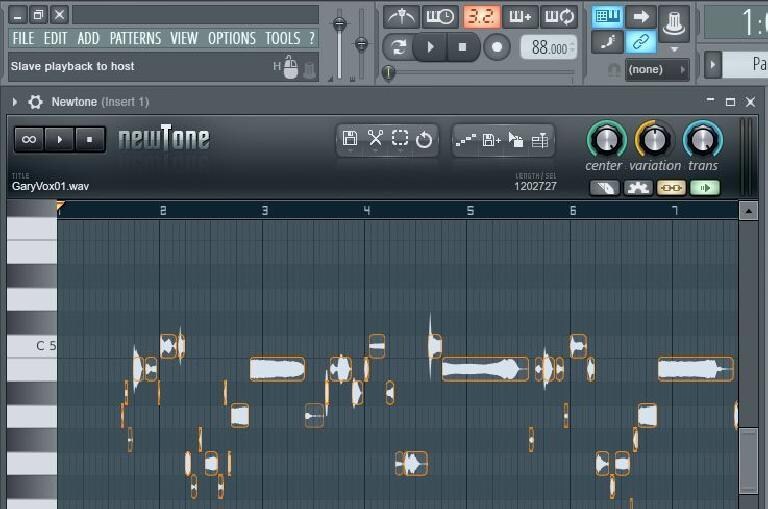Click the Newtone play button
The width and height of the screenshot is (768, 509).
(59, 140)
